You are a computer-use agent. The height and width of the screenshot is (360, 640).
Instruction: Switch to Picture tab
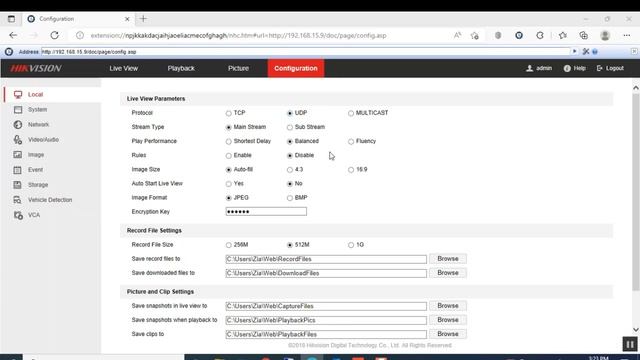pos(238,68)
